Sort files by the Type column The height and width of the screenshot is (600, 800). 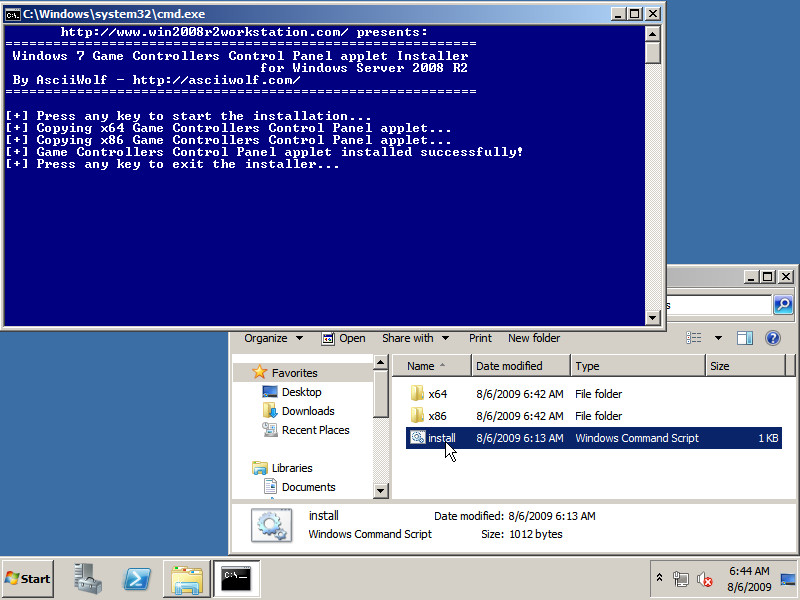638,366
